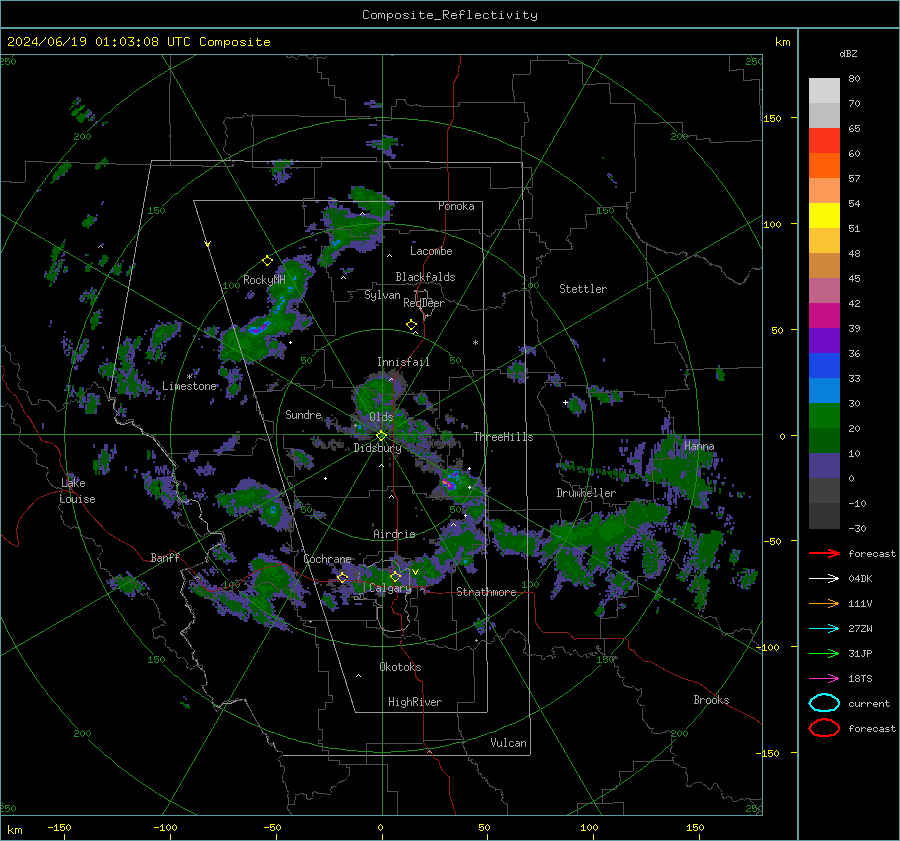Click the Didsbury town label
The height and width of the screenshot is (841, 900).
(377, 448)
